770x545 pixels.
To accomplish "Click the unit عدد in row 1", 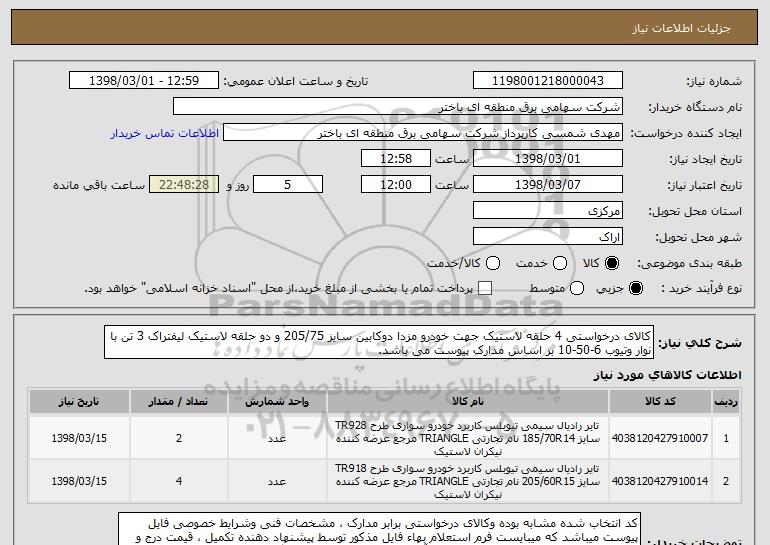I will pyautogui.click(x=277, y=438).
